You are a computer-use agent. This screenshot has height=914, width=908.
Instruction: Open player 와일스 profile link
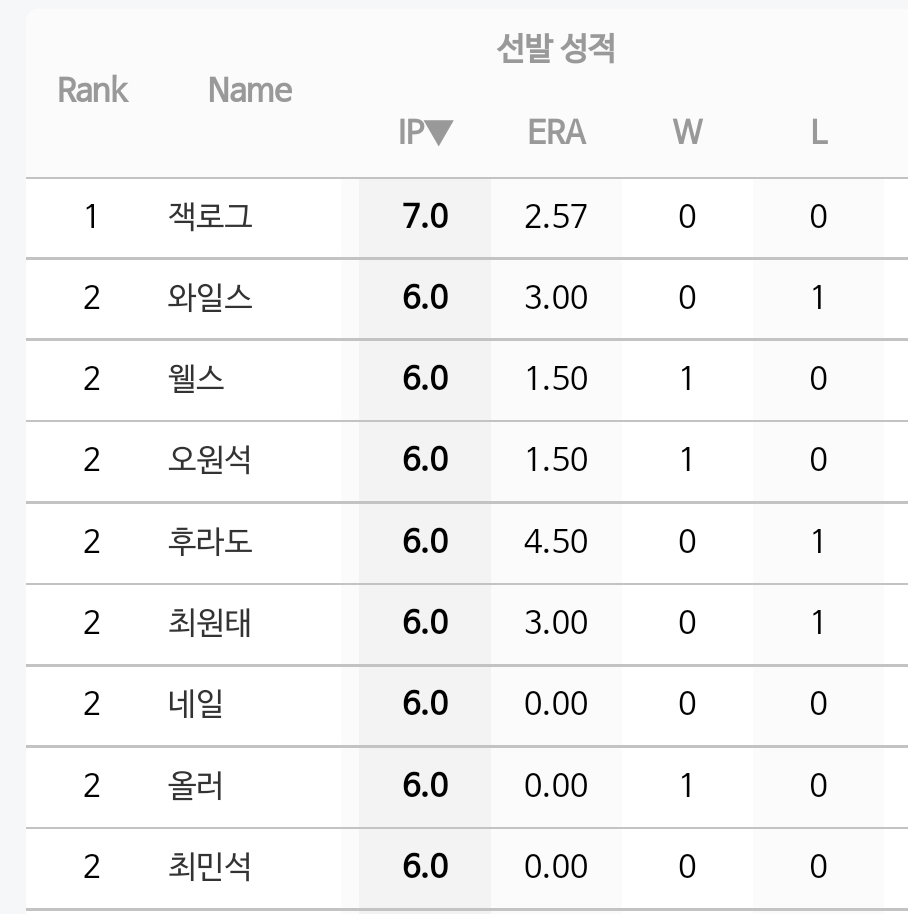[x=210, y=297]
